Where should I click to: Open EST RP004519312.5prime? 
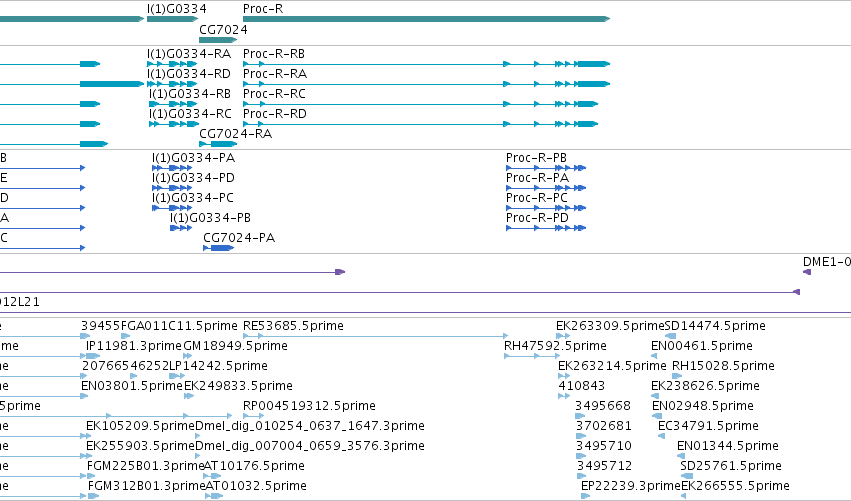tap(309, 407)
